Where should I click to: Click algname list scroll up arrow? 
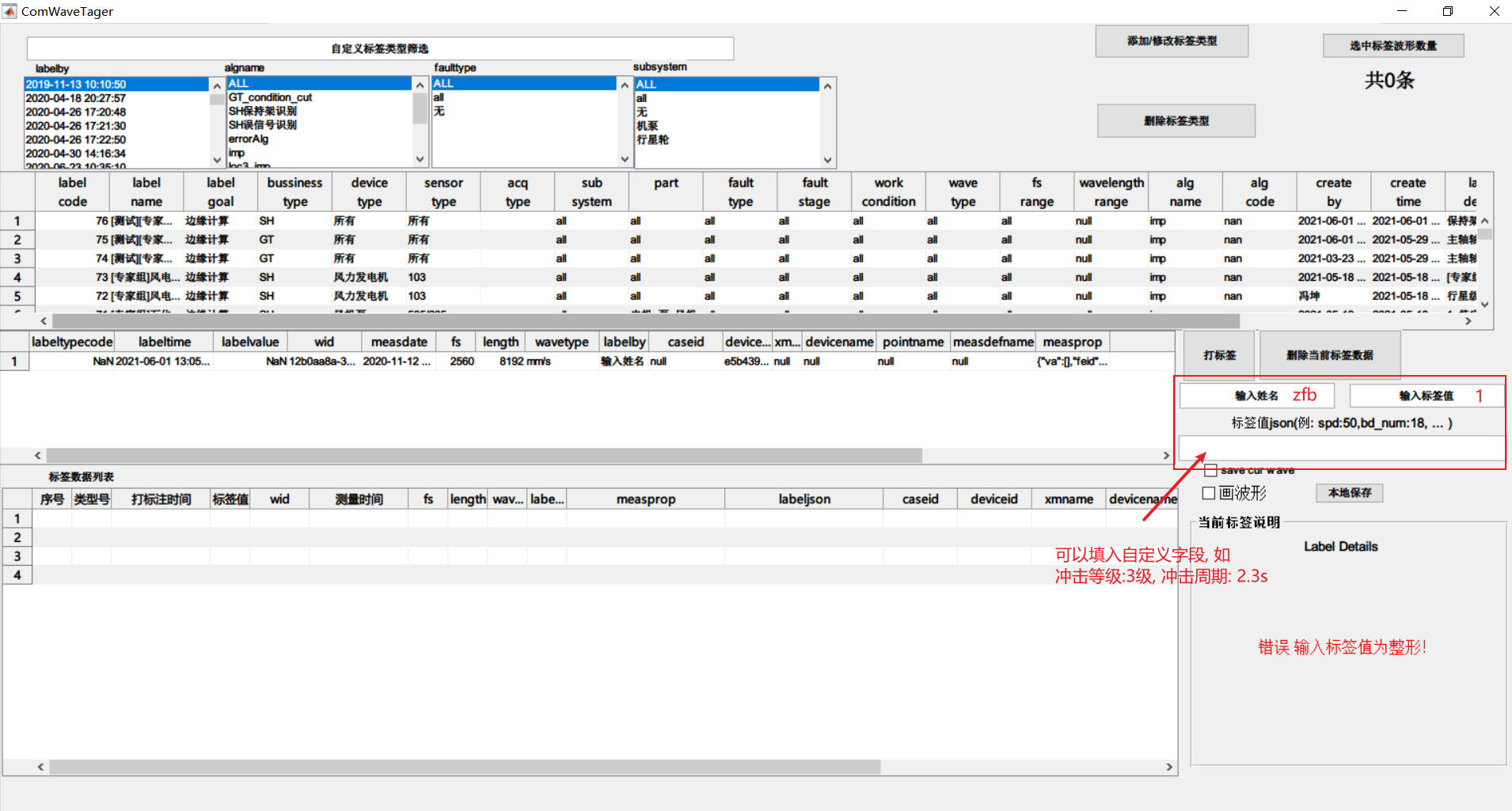420,85
